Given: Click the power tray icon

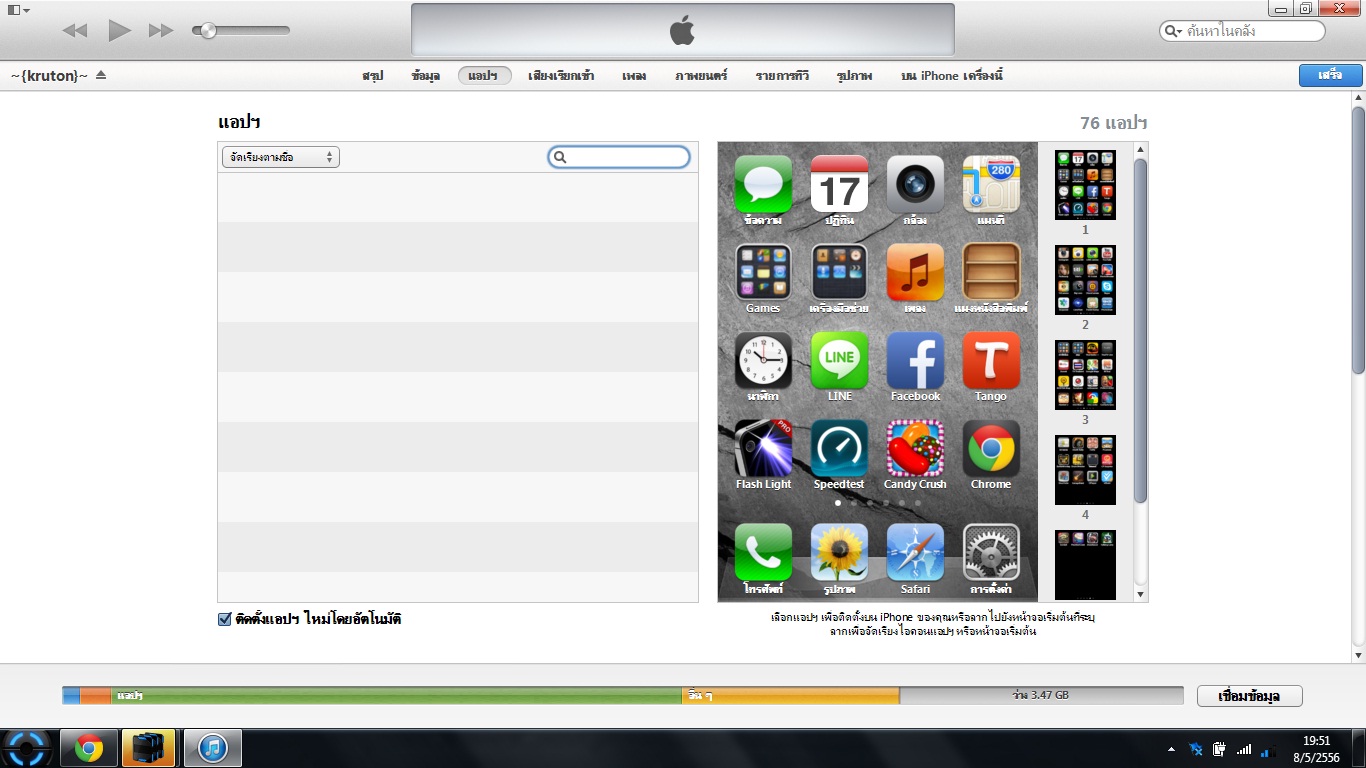Looking at the screenshot, I should point(1220,749).
